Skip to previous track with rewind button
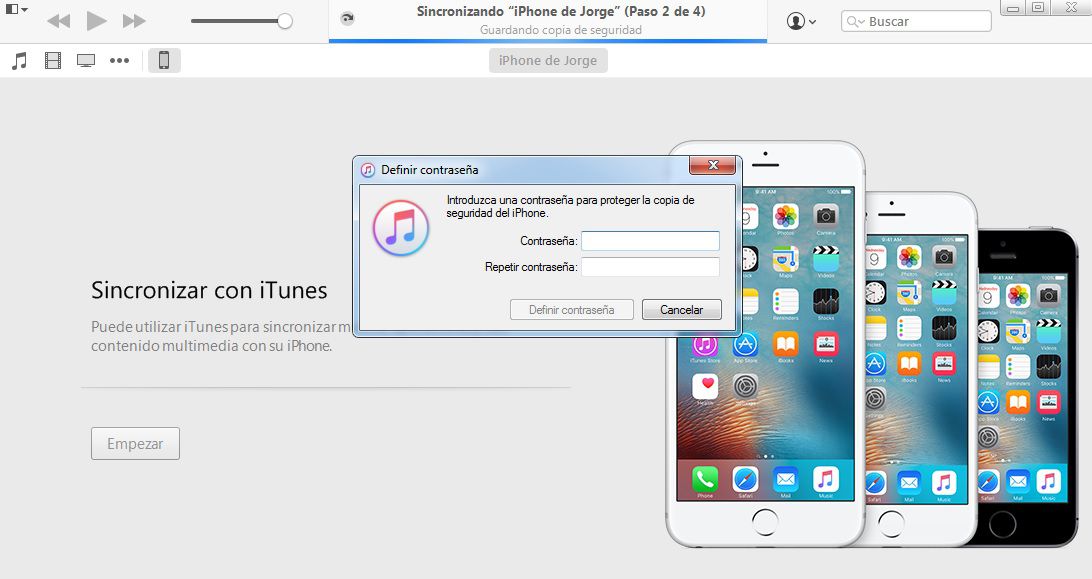Viewport: 1092px width, 579px height. point(58,21)
